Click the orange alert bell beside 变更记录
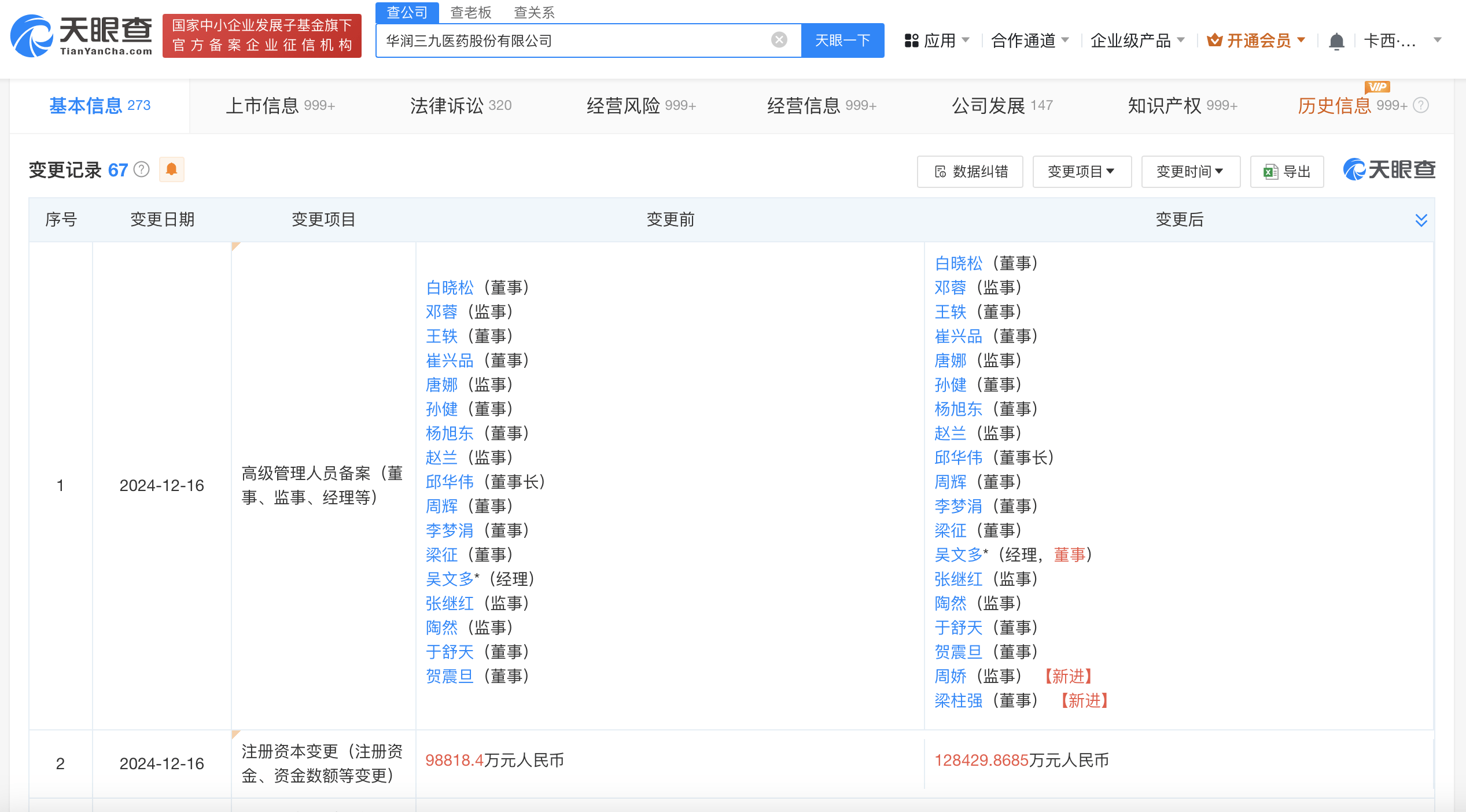The image size is (1466, 812). (171, 169)
